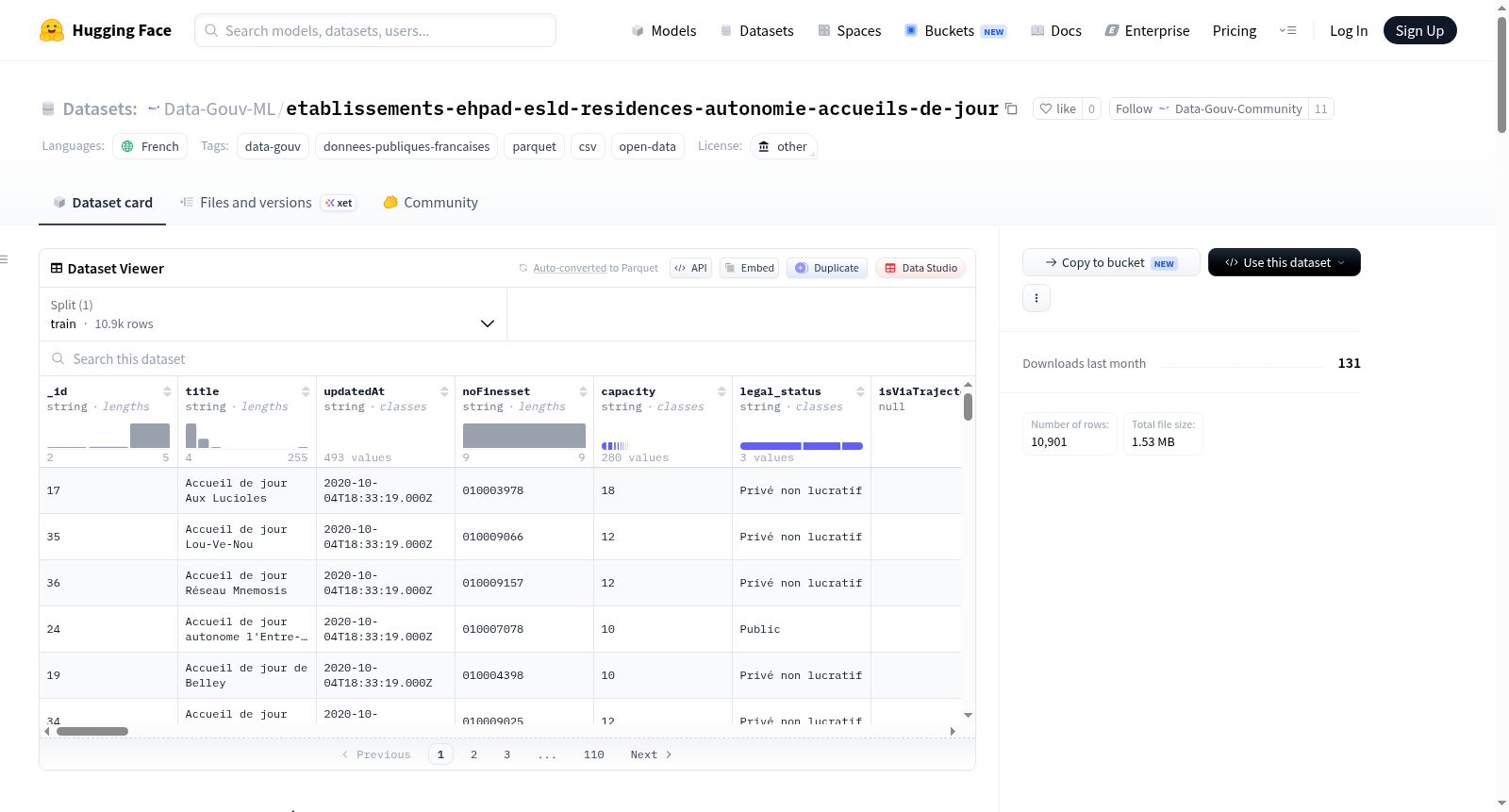
Task: Focus the top search models field
Action: click(375, 30)
